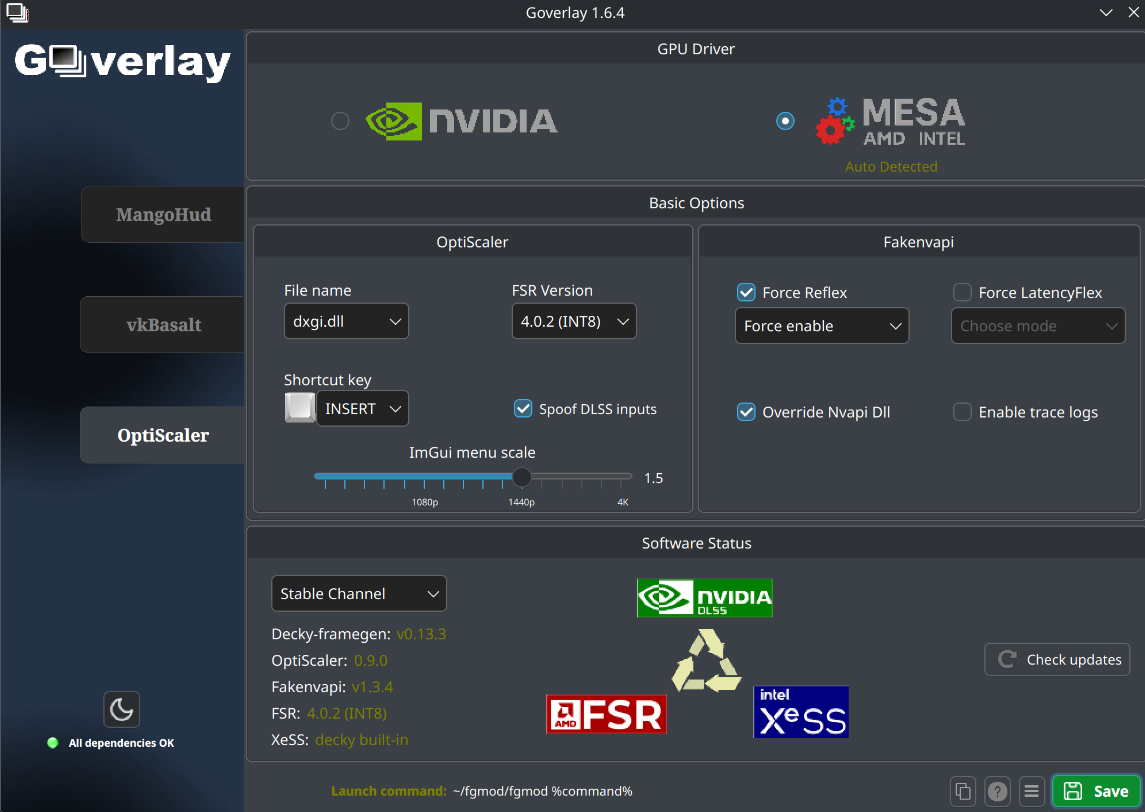The width and height of the screenshot is (1145, 812).
Task: Click FSR status 4.0.2 (INT8)
Action: pos(347,713)
